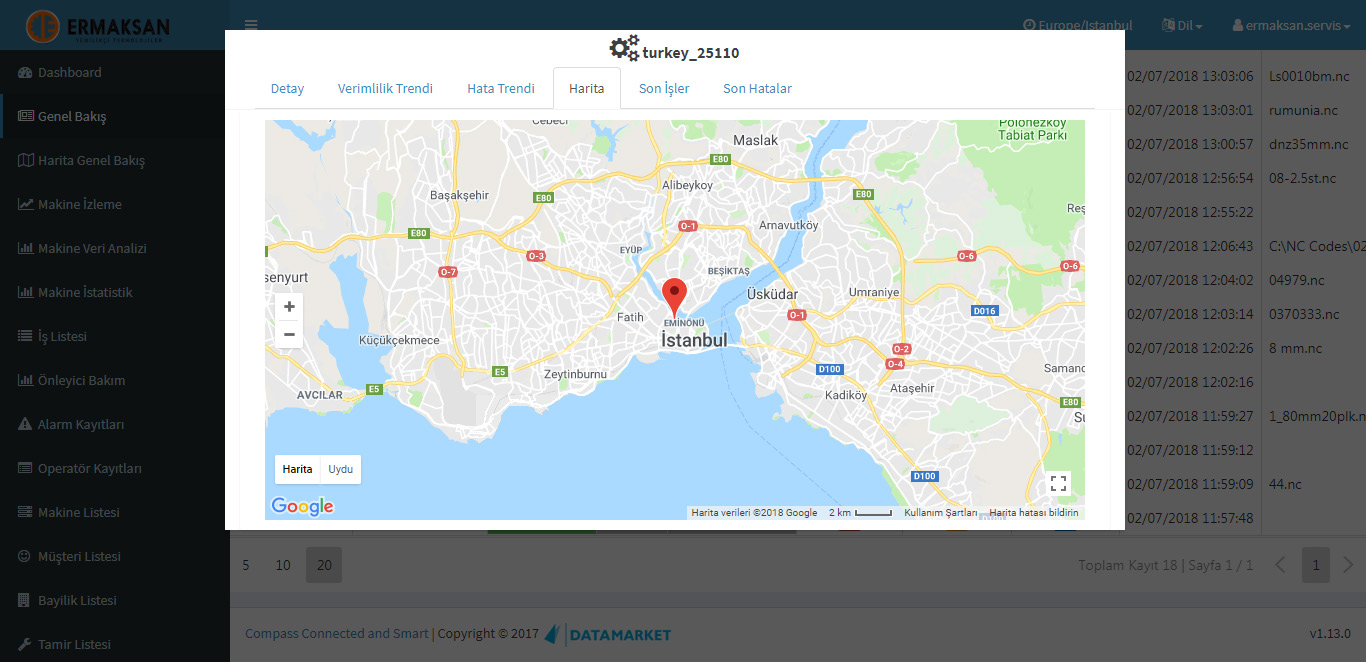This screenshot has width=1366, height=662.
Task: Open Europe/Istanbul timezone selector
Action: tap(1077, 25)
